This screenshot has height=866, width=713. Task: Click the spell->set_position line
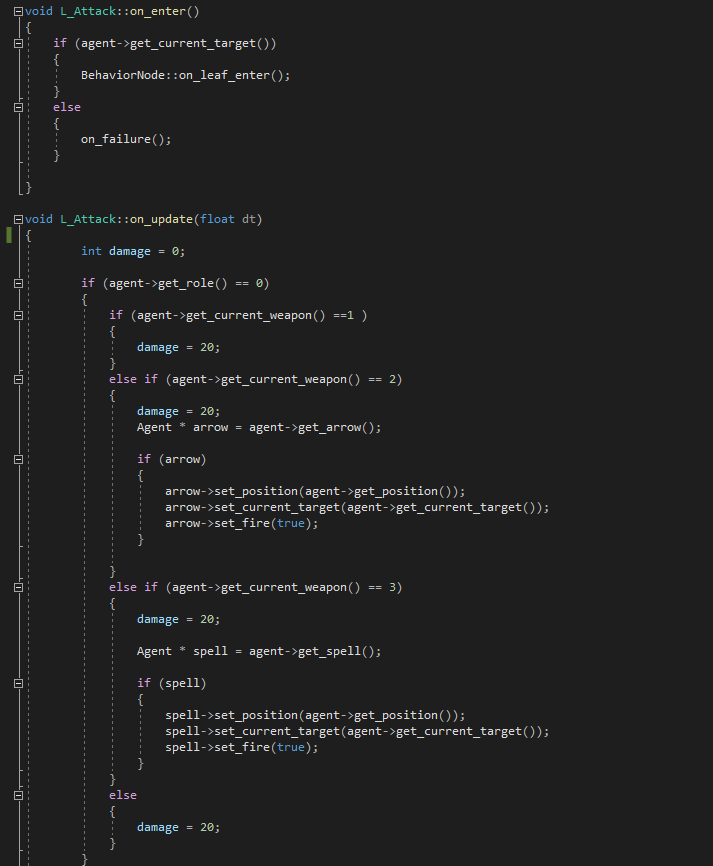point(315,716)
